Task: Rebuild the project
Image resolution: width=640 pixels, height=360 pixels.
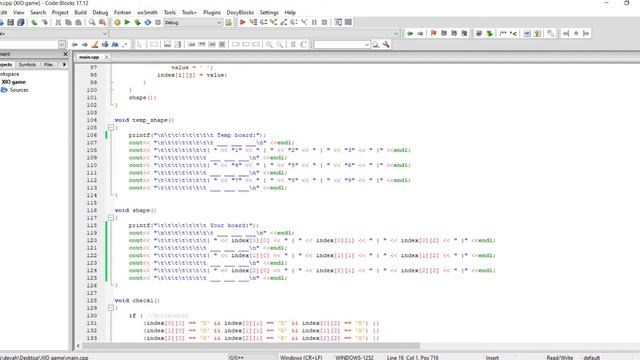Action: [x=148, y=22]
